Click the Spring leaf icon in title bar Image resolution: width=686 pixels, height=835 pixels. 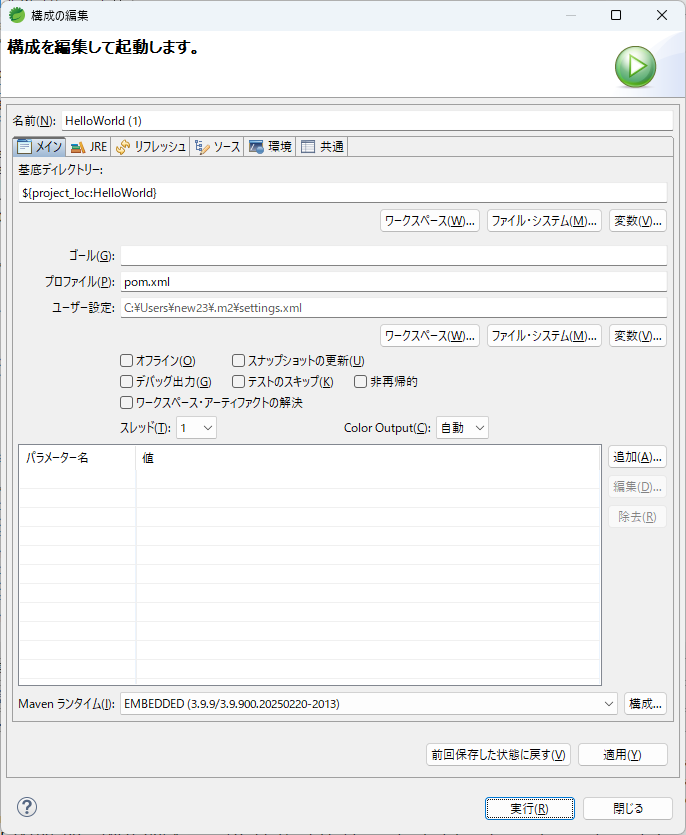(16, 15)
